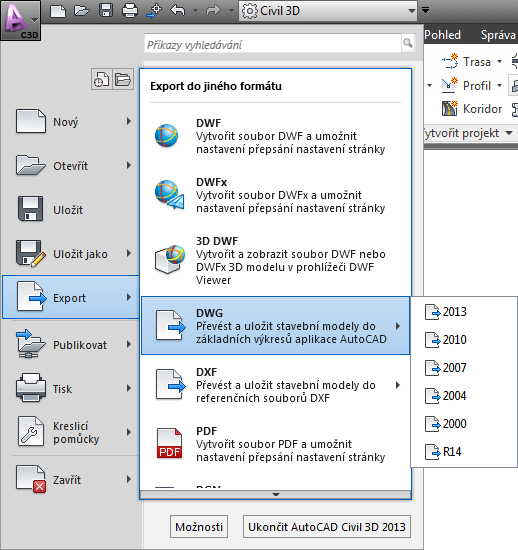Click the match properties crosshair toolbar icon
The height and width of the screenshot is (550, 518).
154,11
